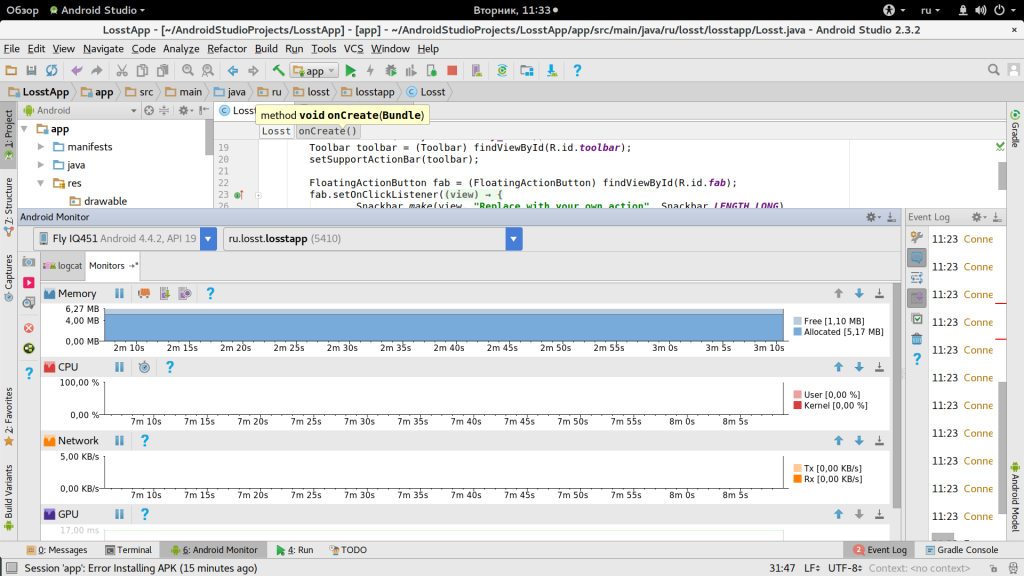Initiate garbage collection with truck icon
The width and height of the screenshot is (1024, 576).
point(144,294)
